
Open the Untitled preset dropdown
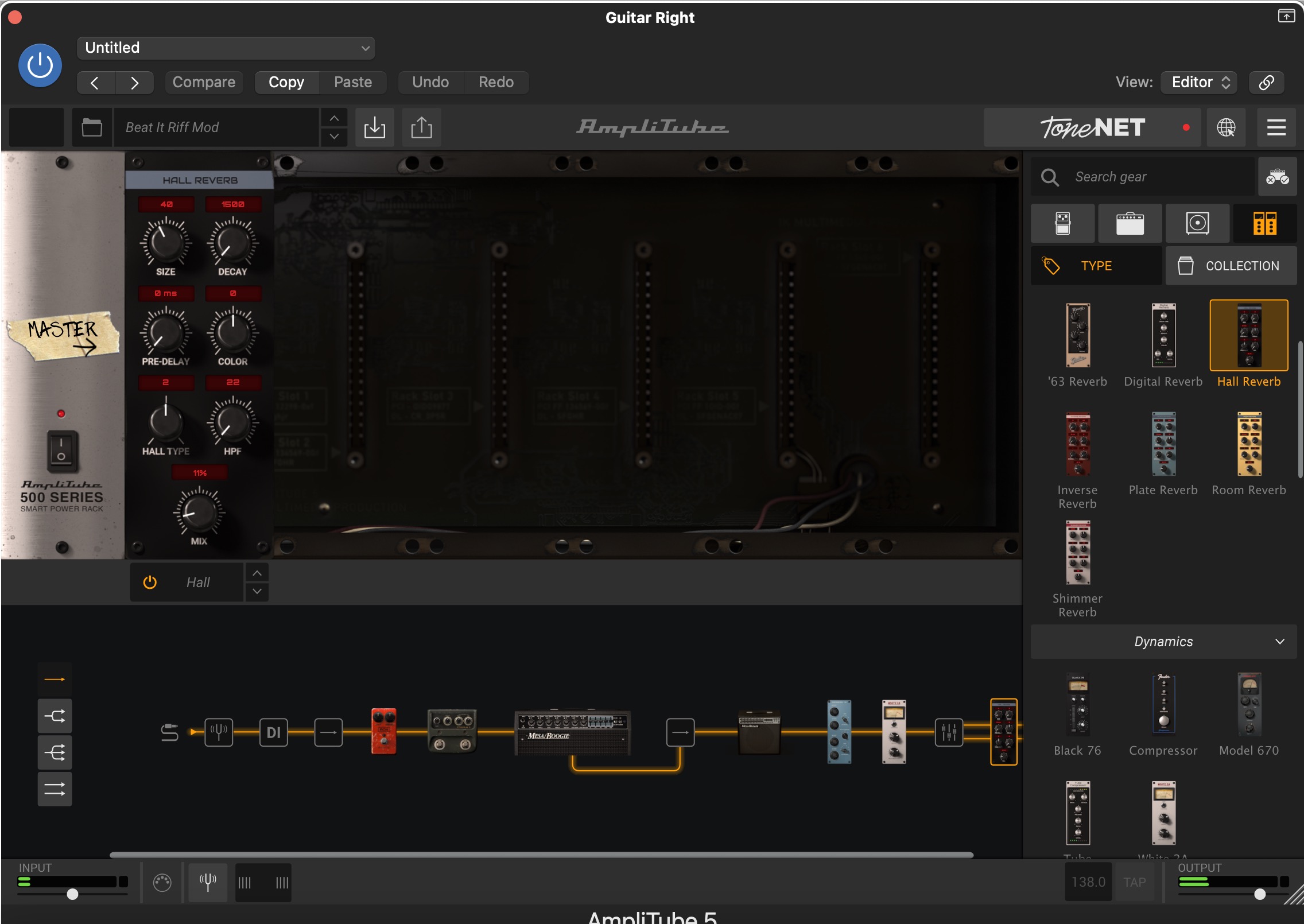click(x=226, y=48)
